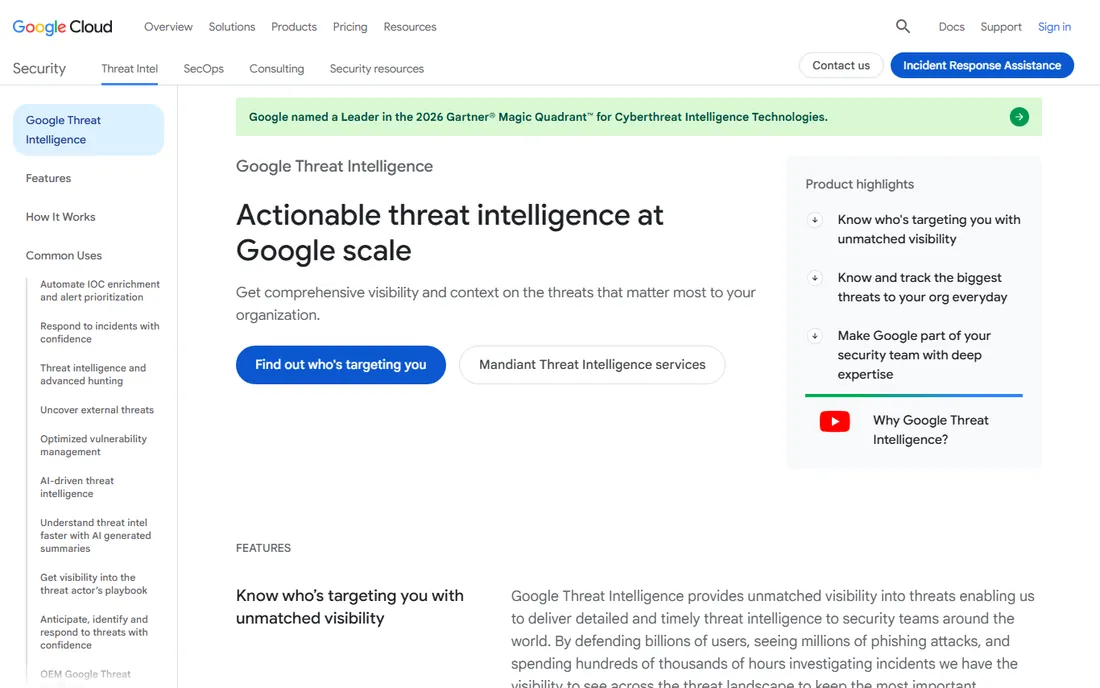Switch to the SecOps tab

click(203, 69)
